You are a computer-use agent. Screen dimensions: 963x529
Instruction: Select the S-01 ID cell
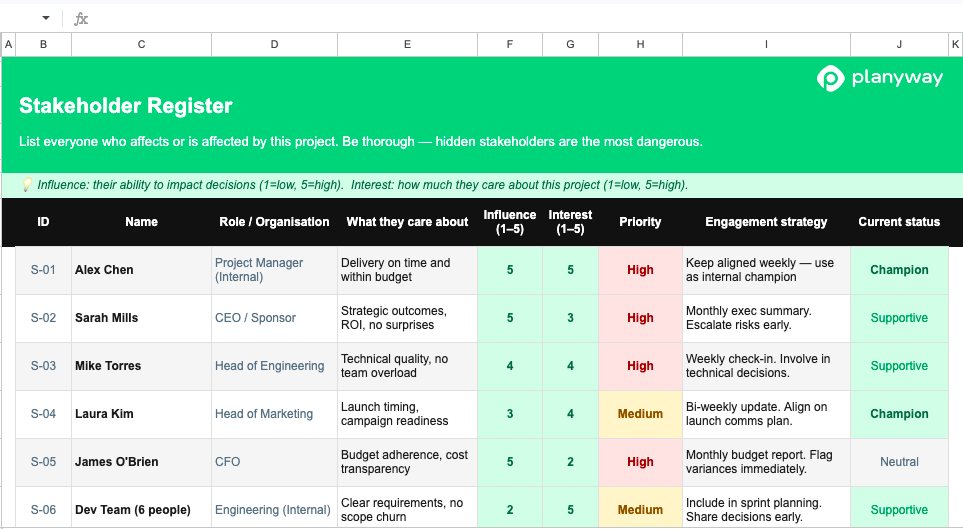pos(43,270)
